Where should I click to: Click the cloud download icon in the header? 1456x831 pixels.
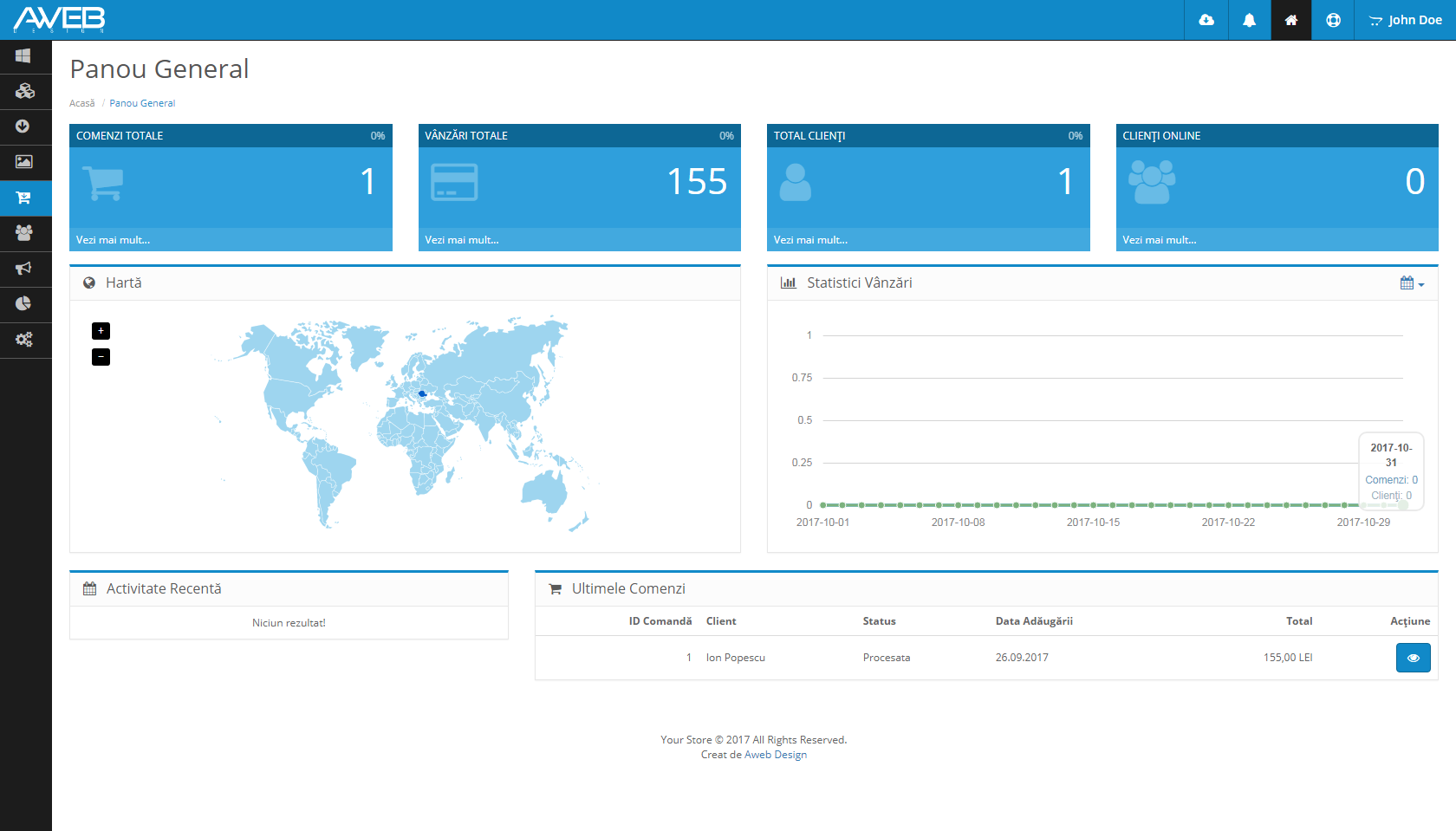pyautogui.click(x=1206, y=19)
